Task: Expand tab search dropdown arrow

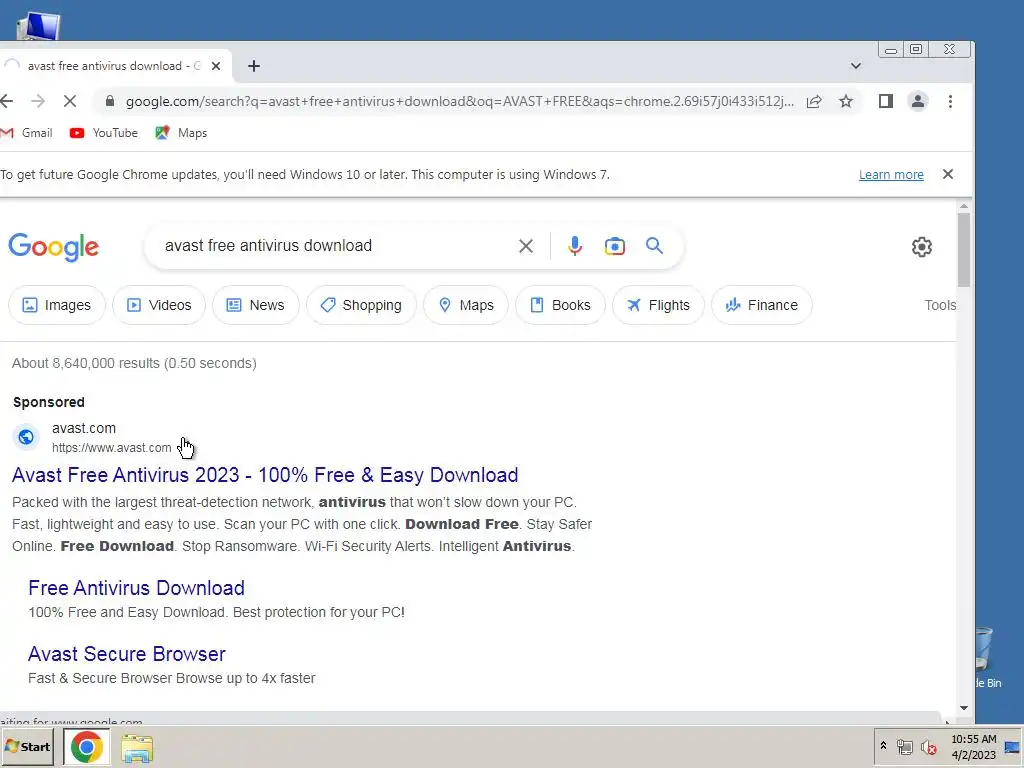Action: pyautogui.click(x=856, y=66)
